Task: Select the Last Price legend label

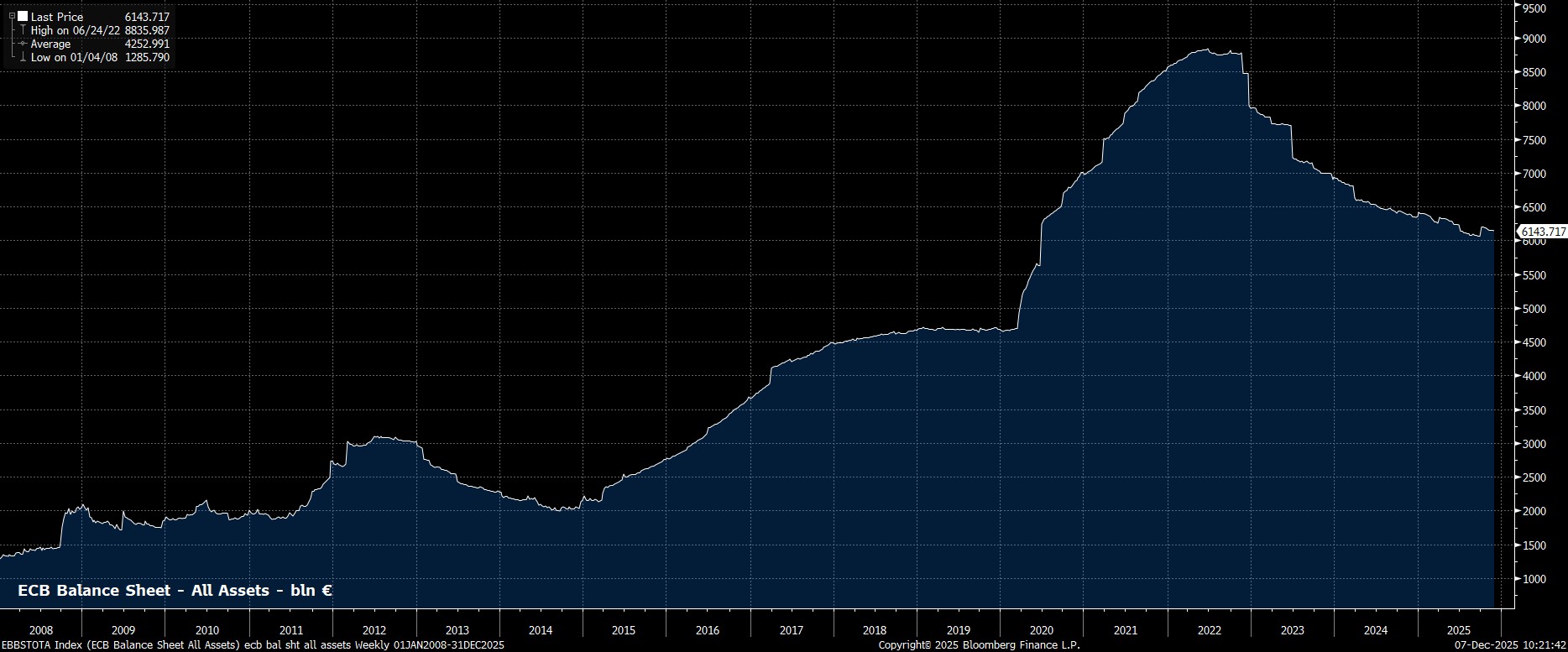Action: pos(57,17)
